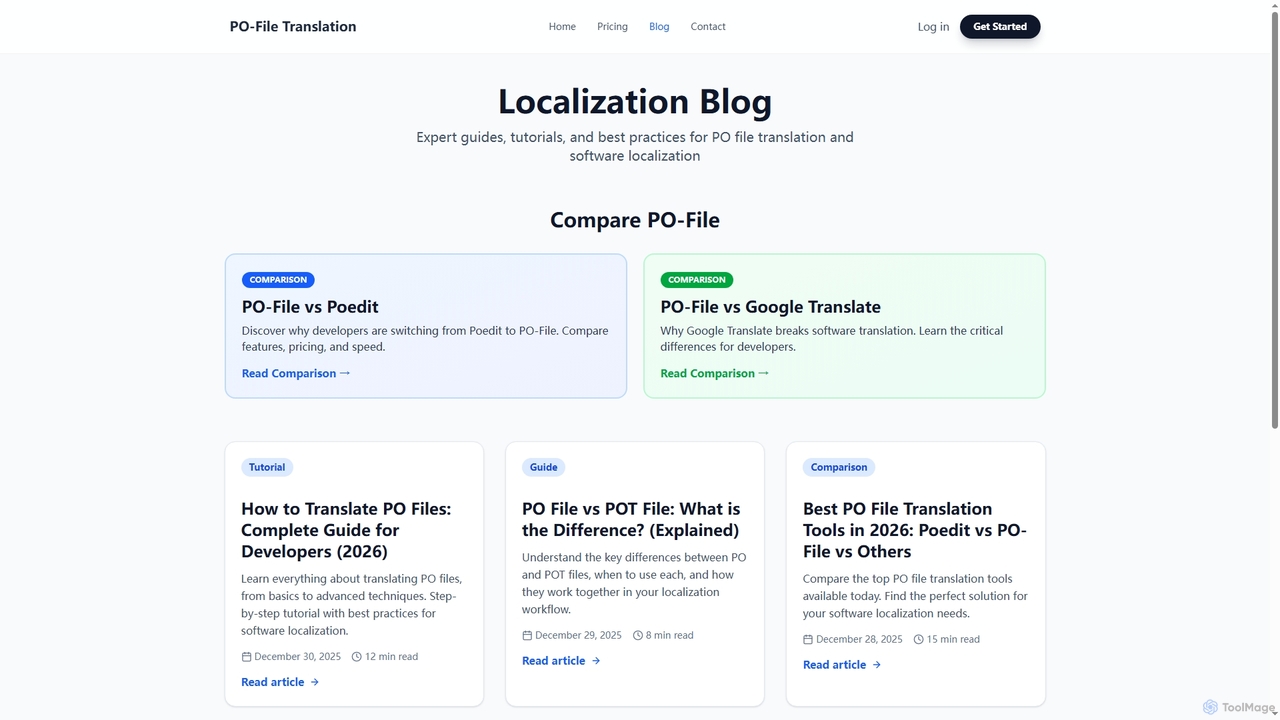
Task: Click the Tutorial tag
Action: (x=267, y=467)
